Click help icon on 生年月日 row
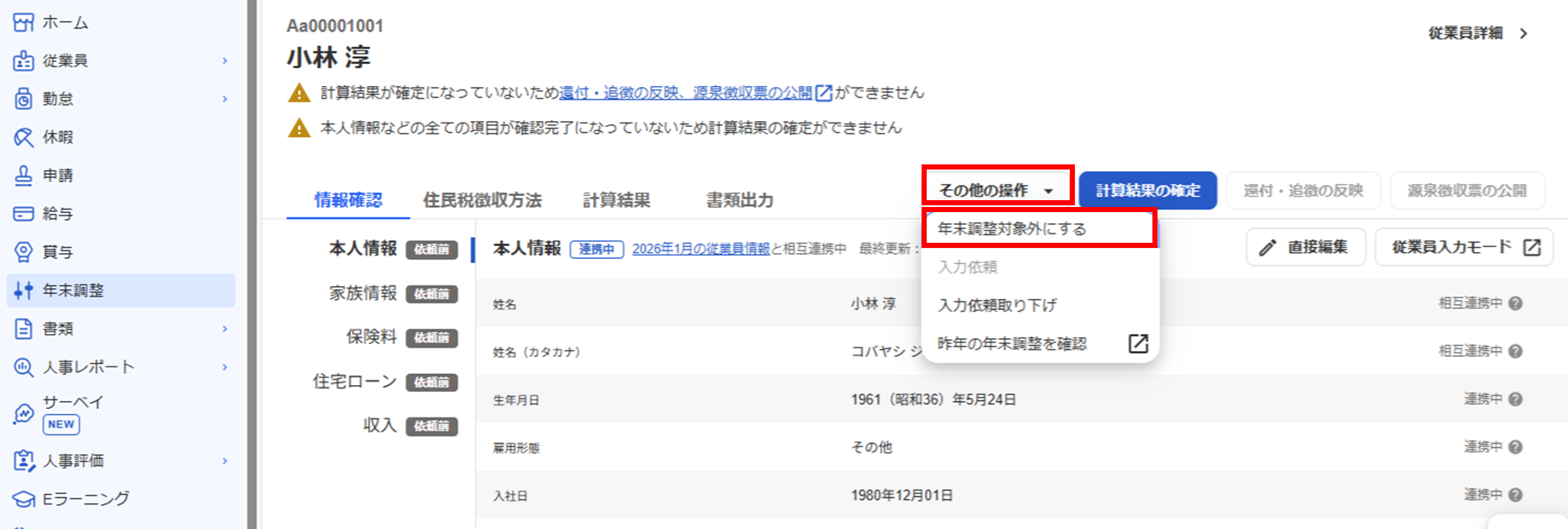This screenshot has width=1568, height=529. click(1515, 399)
